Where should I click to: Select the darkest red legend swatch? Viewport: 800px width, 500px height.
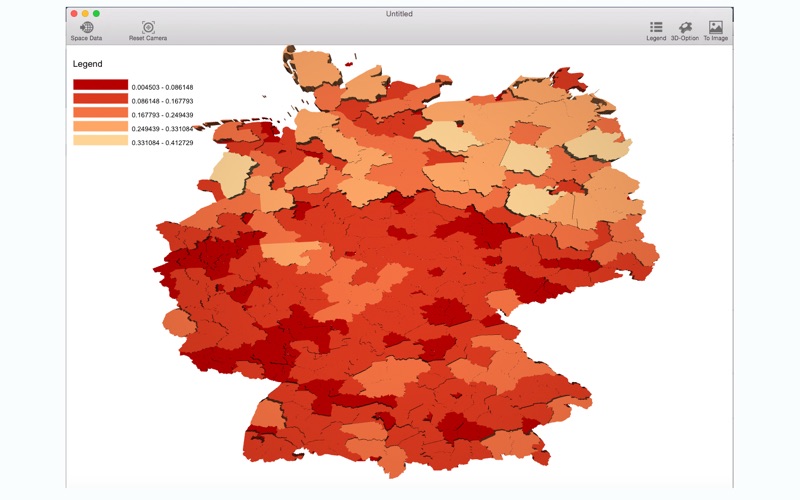101,85
